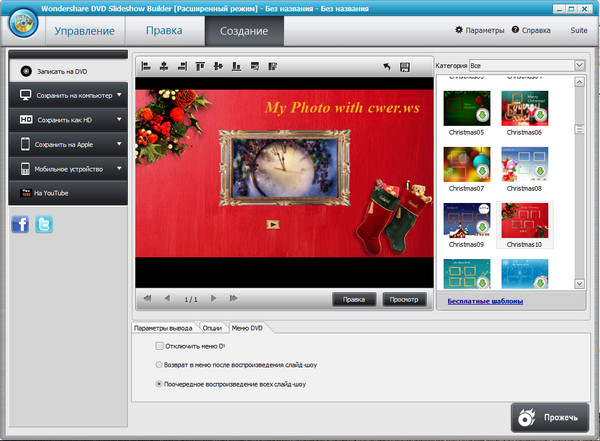
Task: Expand Сохранить как HD dropdown arrow
Action: click(x=119, y=119)
